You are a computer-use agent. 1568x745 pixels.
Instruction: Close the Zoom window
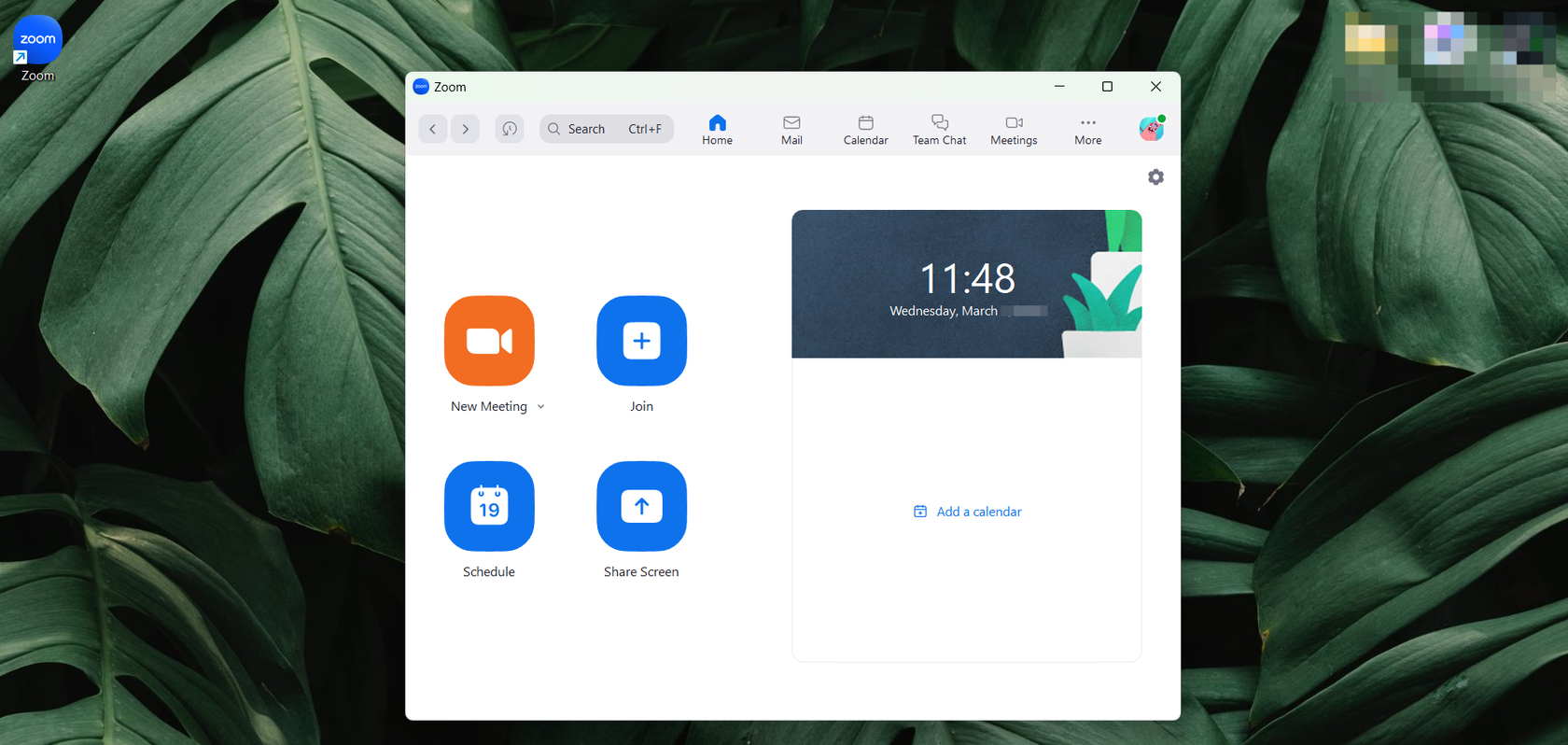[1155, 87]
